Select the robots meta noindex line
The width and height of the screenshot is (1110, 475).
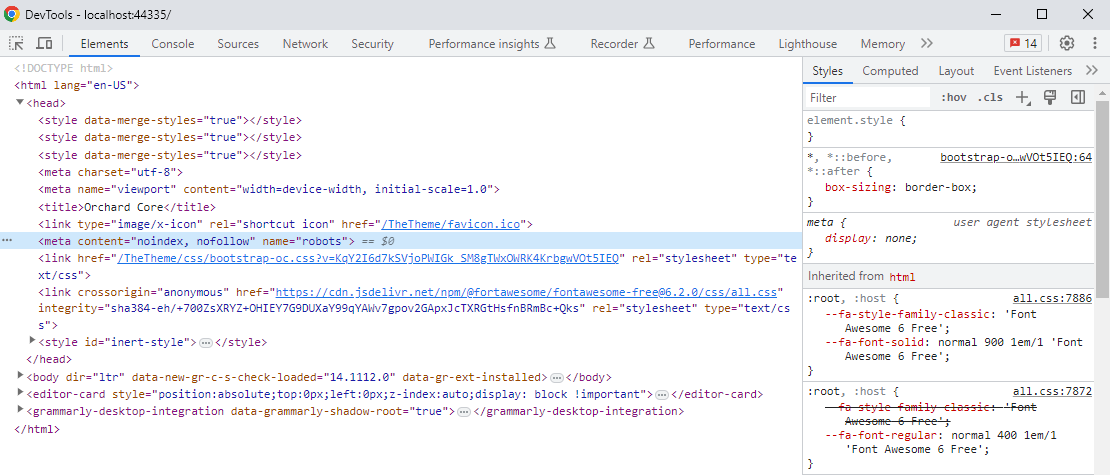401,241
